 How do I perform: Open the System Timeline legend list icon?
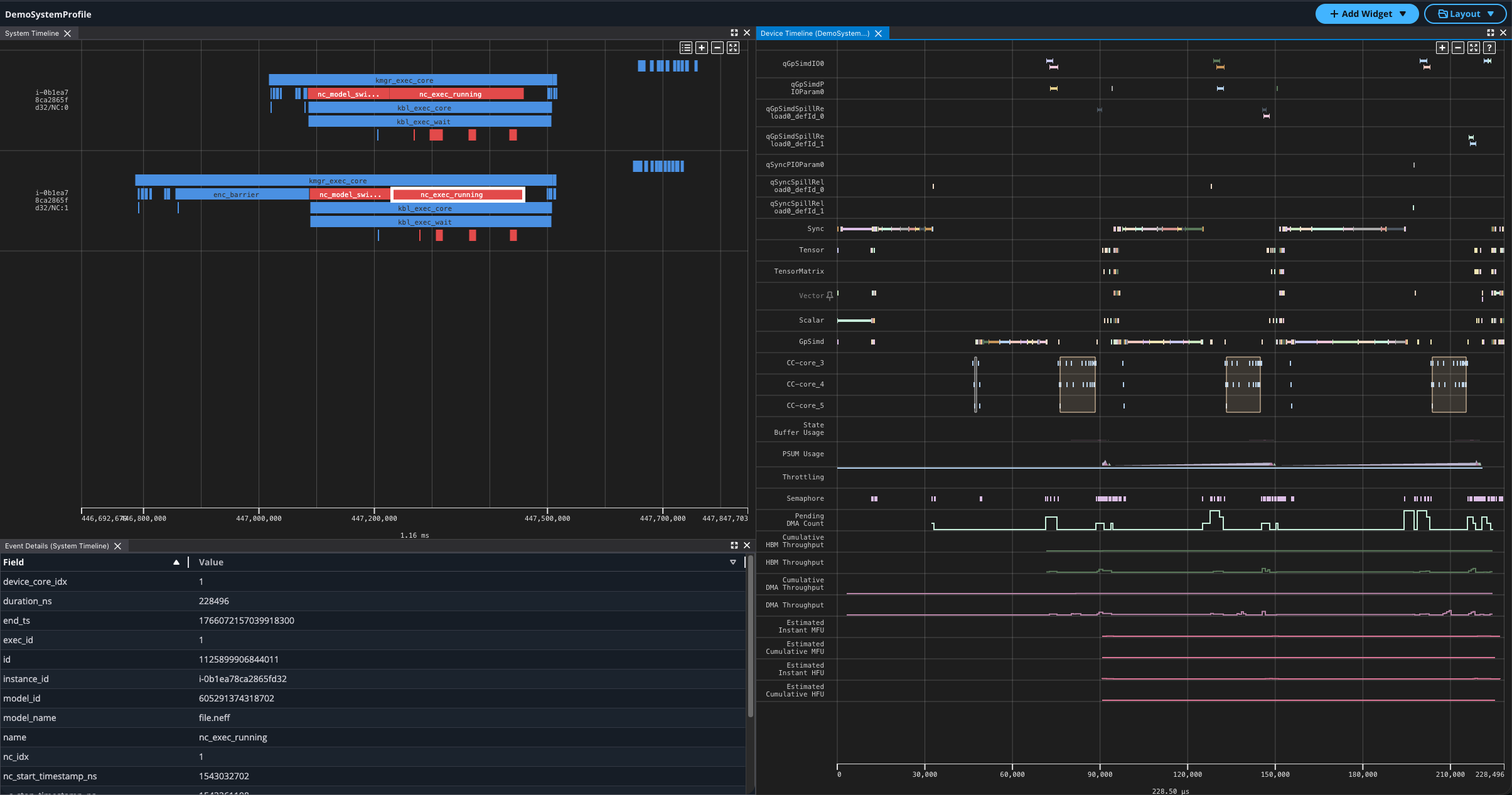(x=686, y=48)
